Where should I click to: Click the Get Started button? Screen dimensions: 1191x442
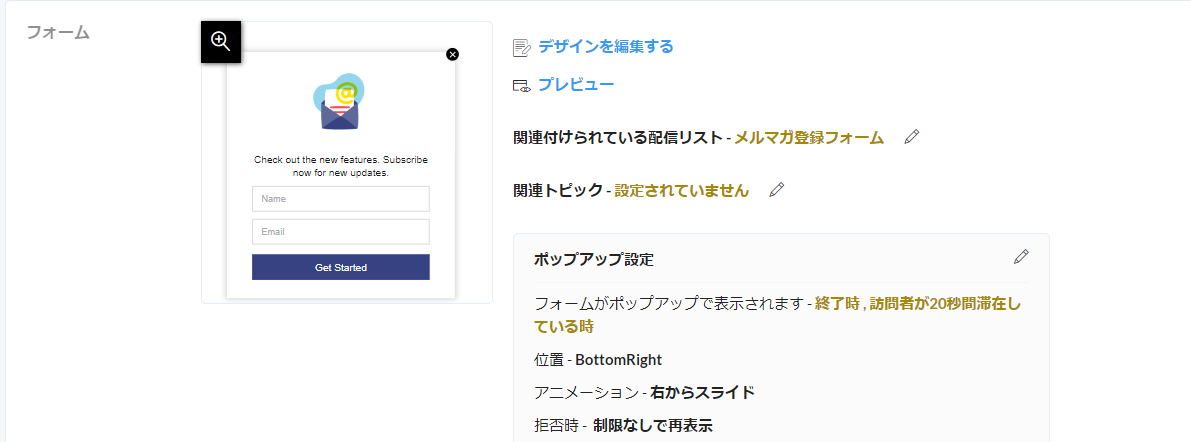341,267
